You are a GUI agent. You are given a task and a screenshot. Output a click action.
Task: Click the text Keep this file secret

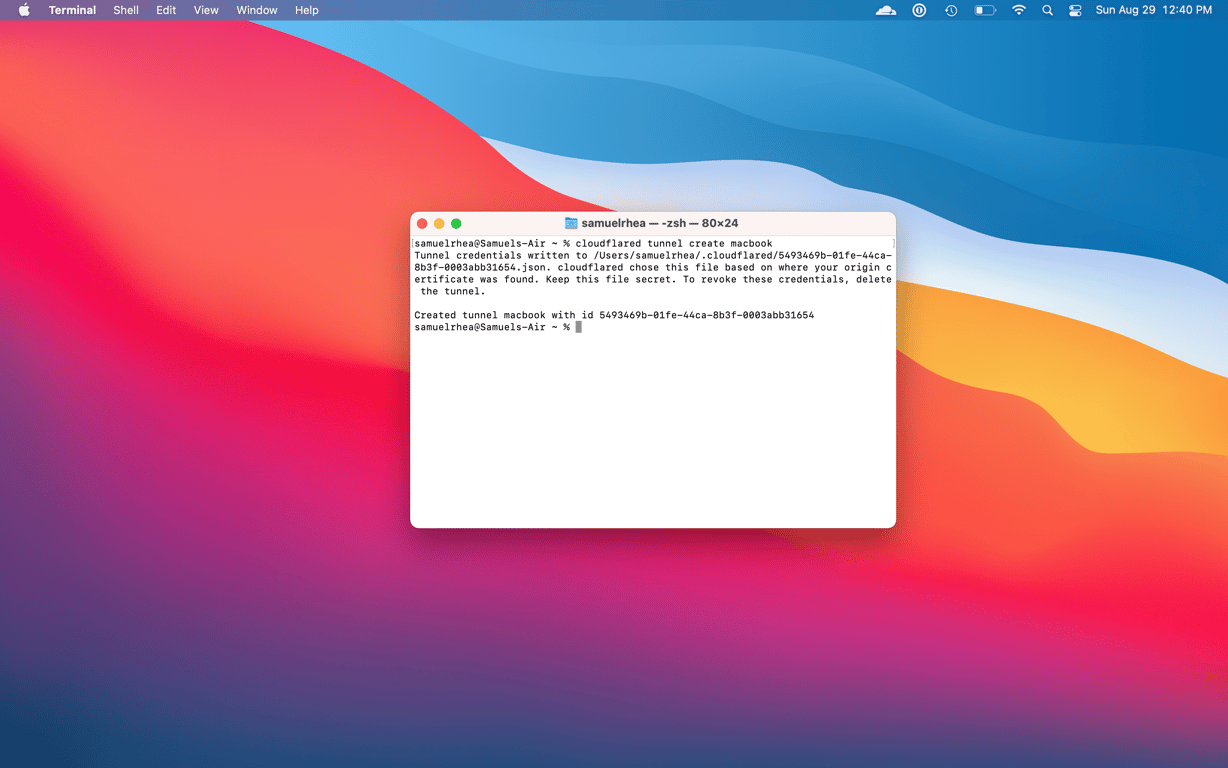[611, 279]
